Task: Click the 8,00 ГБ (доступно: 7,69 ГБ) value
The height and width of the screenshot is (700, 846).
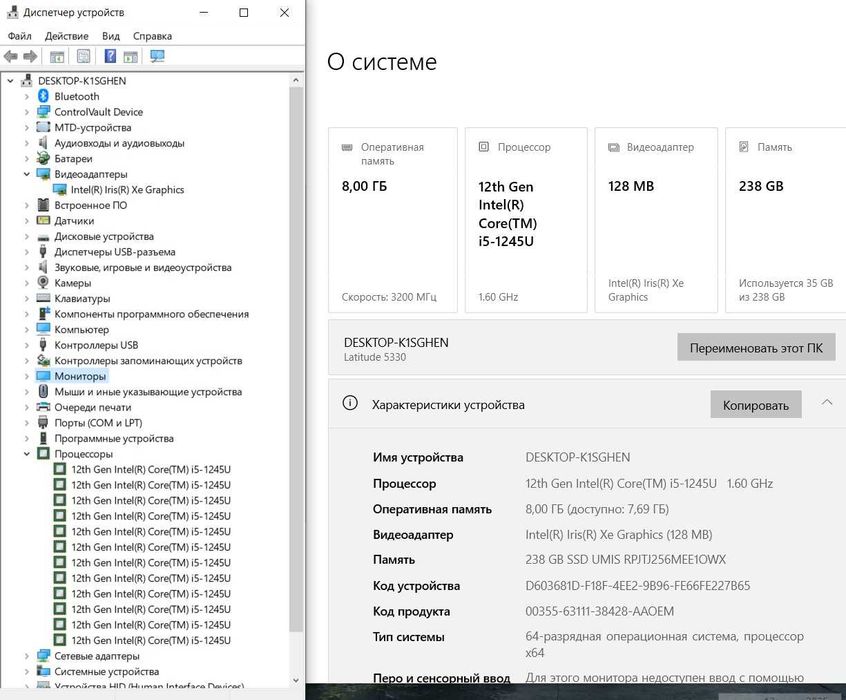Action: tap(597, 509)
